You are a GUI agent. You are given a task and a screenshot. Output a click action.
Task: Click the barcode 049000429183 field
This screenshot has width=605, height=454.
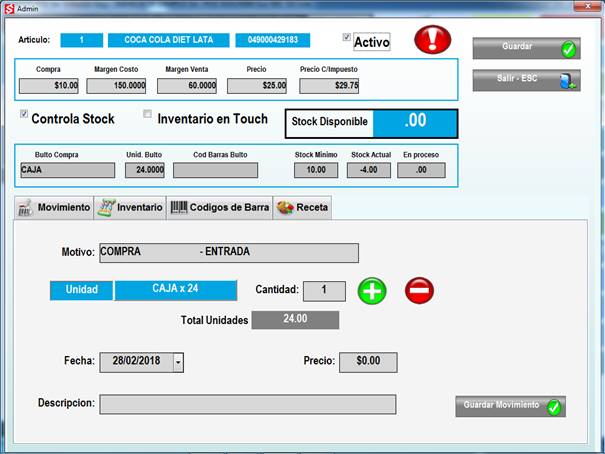pos(273,40)
